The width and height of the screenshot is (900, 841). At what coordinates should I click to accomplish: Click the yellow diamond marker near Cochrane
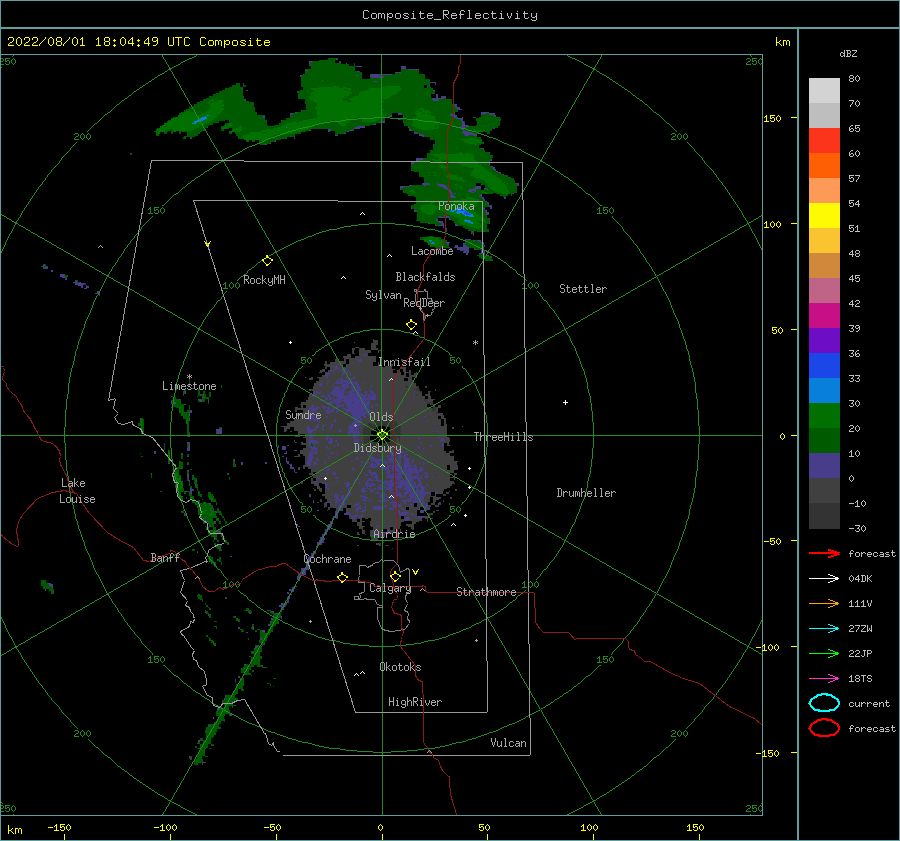point(342,577)
